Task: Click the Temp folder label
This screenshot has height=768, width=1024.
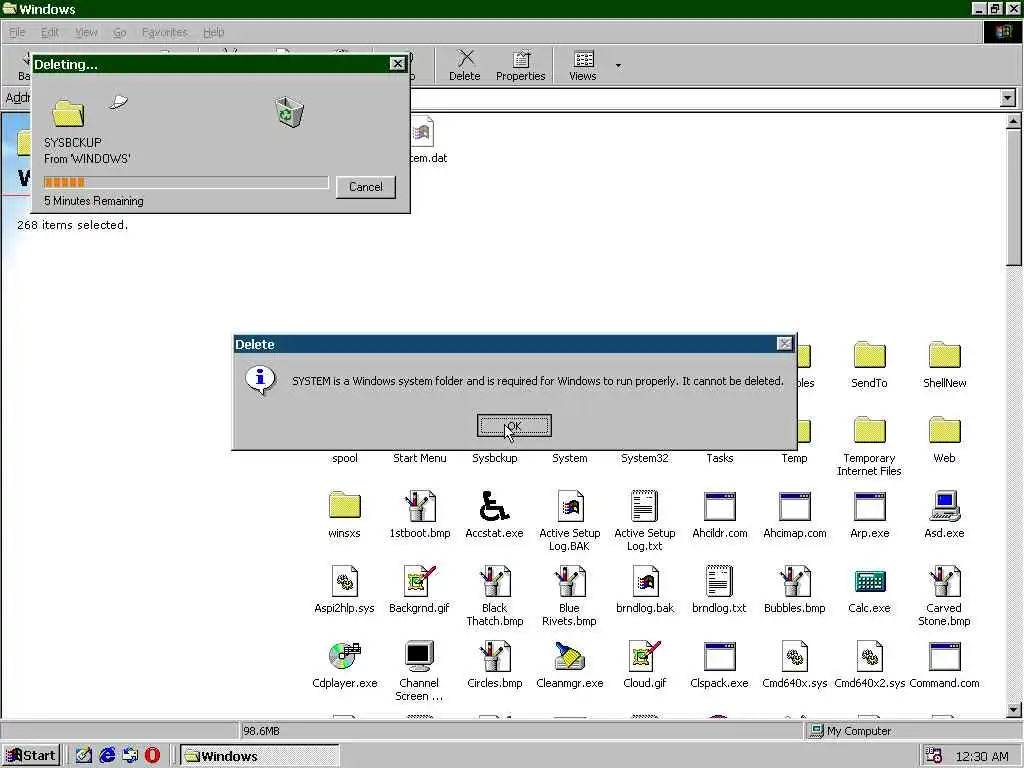Action: point(795,458)
